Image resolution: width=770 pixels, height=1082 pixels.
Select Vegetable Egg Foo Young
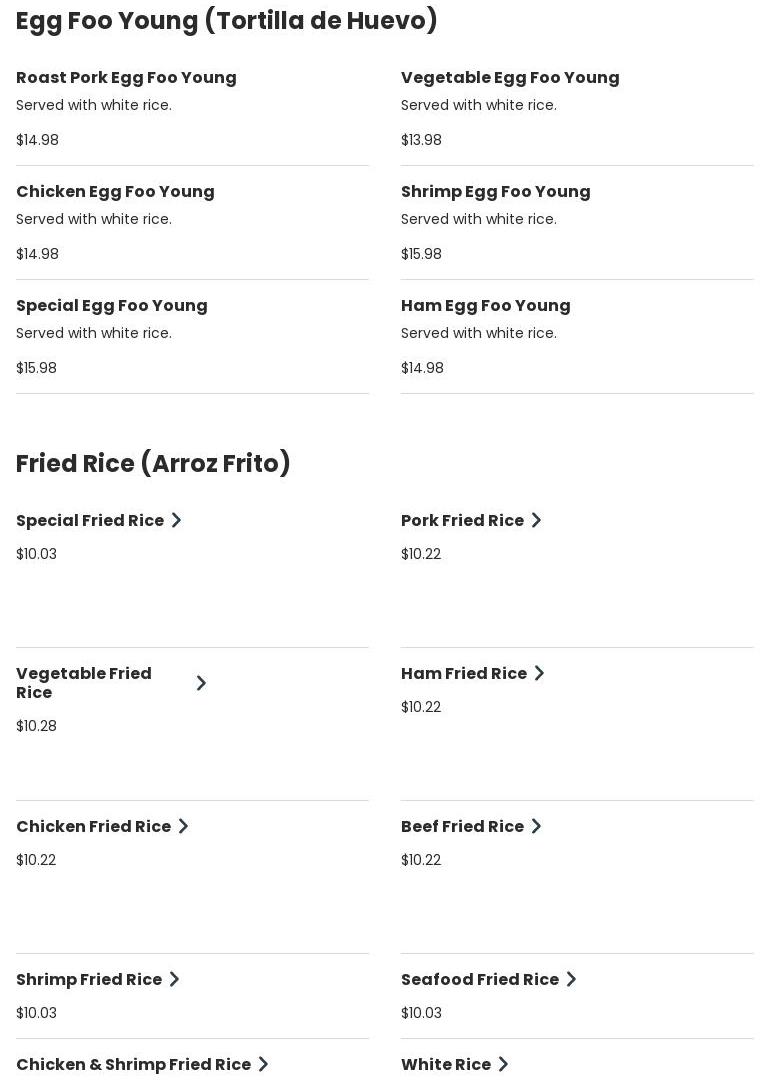[x=510, y=78]
